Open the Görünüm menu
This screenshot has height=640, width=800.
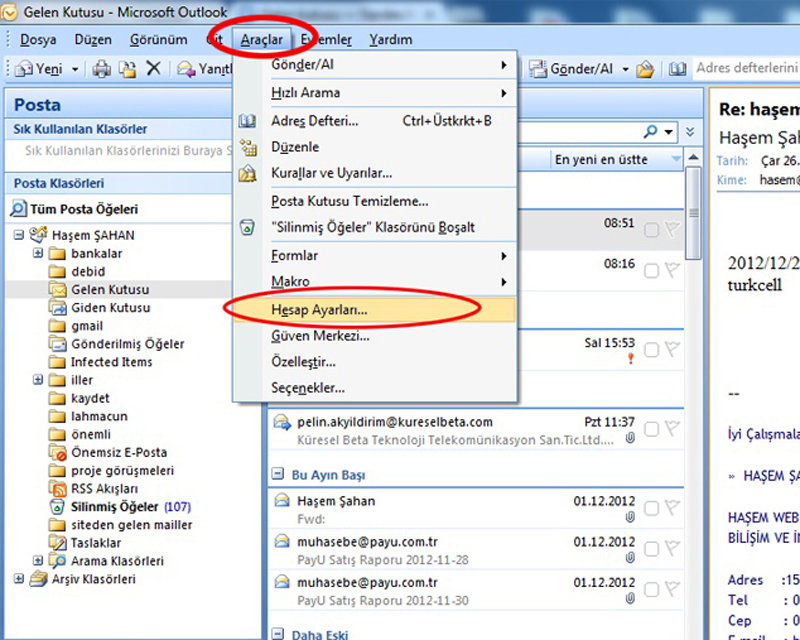click(158, 40)
